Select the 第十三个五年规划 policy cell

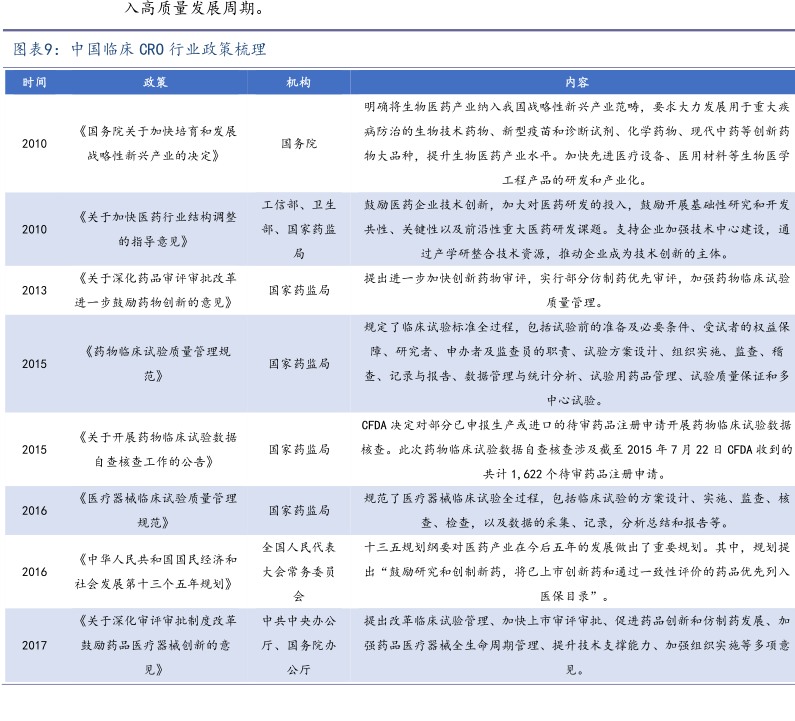[x=155, y=572]
